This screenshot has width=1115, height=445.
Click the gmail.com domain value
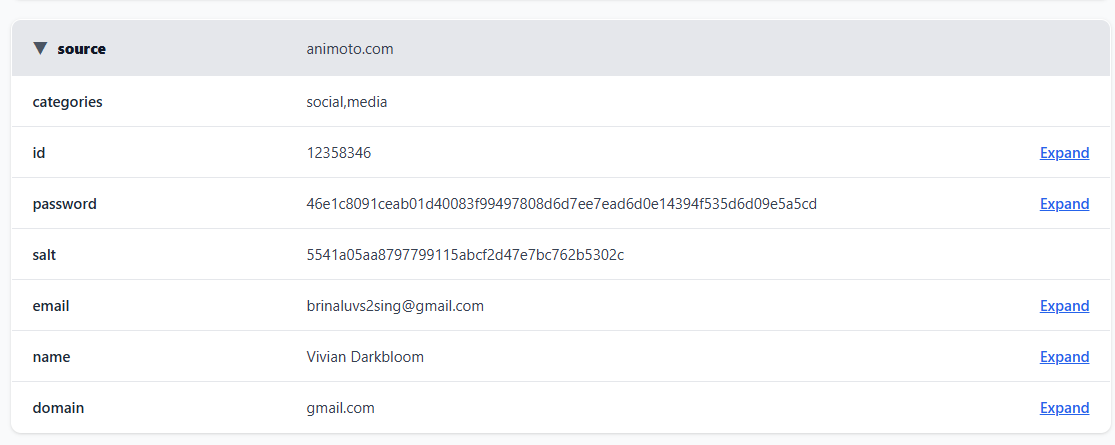pyautogui.click(x=340, y=408)
